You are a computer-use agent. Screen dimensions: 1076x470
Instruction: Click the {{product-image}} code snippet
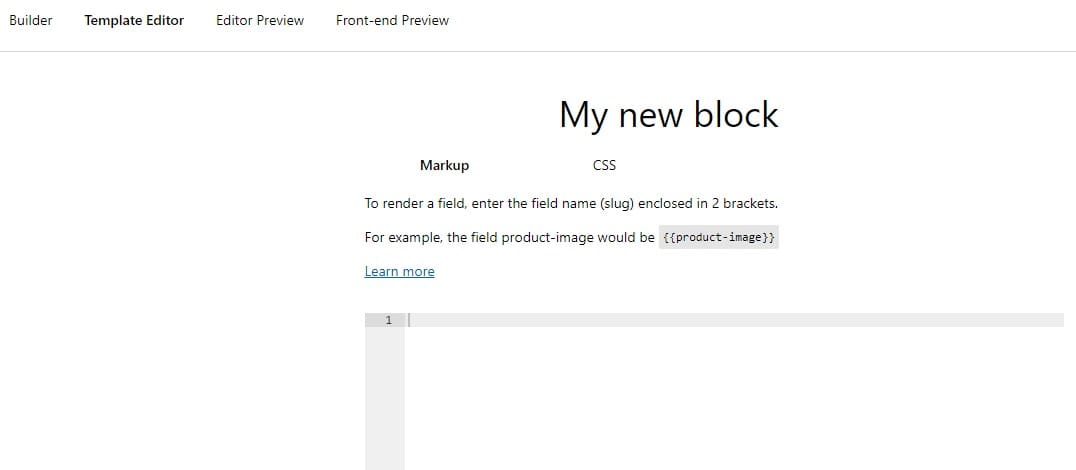coord(718,237)
